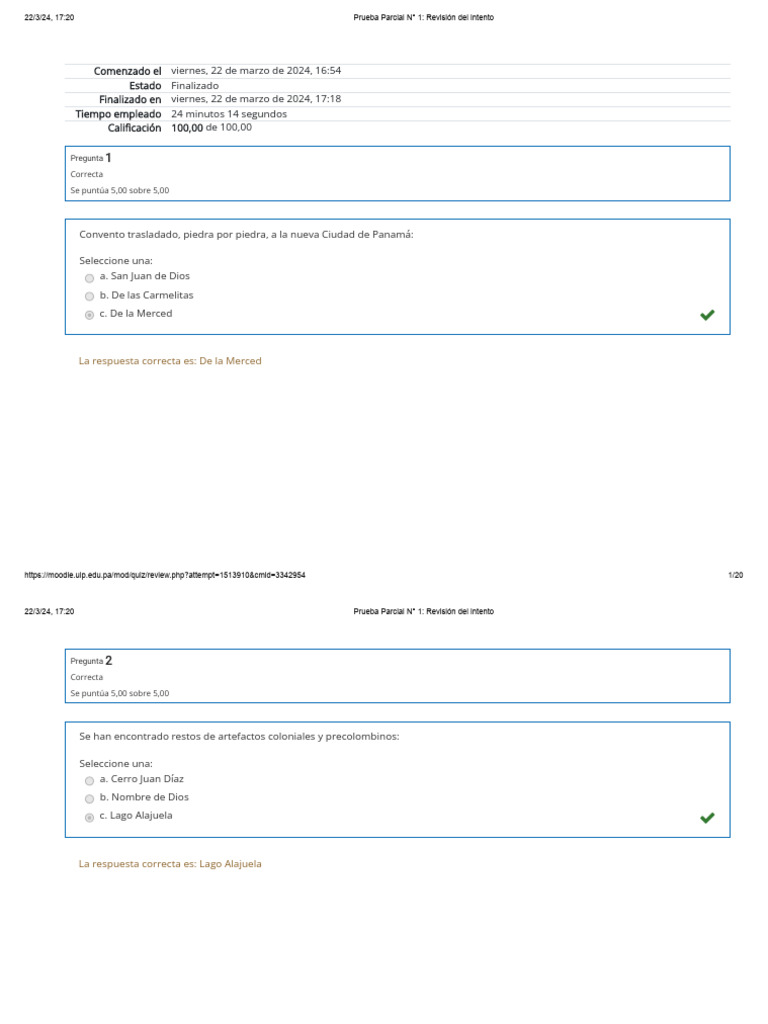Choose radio option b. De las Carmelitas

90,297
